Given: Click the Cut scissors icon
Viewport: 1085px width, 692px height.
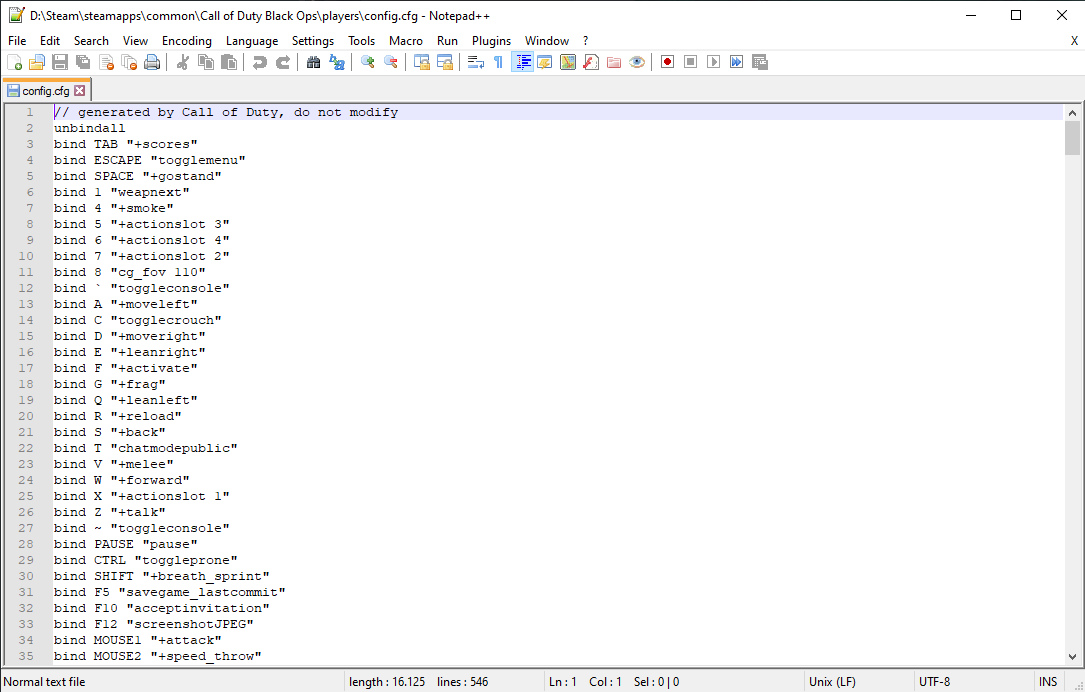Looking at the screenshot, I should (183, 62).
